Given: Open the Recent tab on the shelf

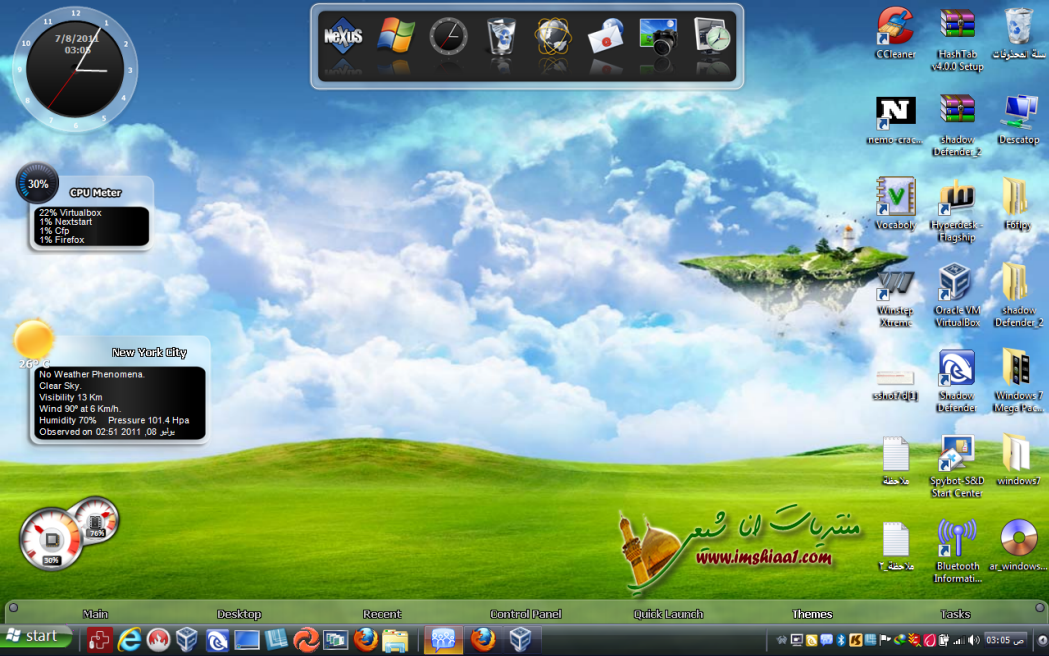Looking at the screenshot, I should (382, 614).
